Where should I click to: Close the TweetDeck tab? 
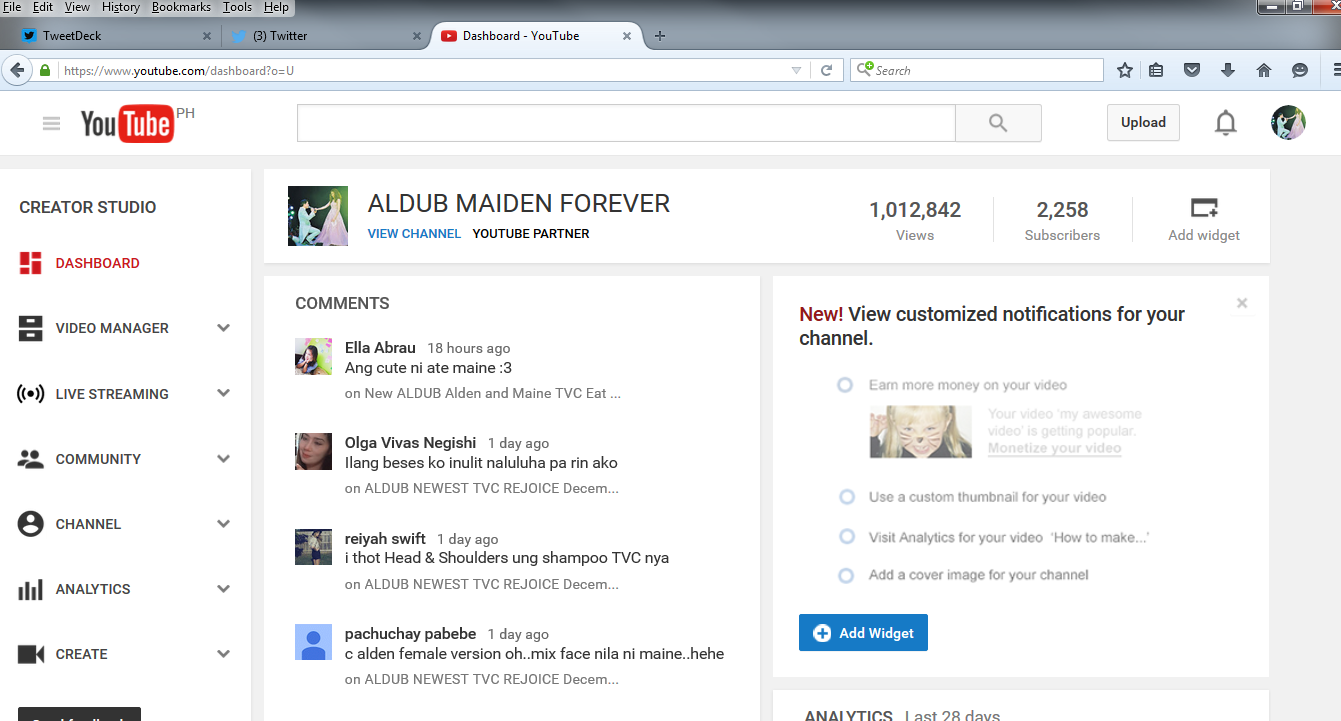[x=207, y=36]
